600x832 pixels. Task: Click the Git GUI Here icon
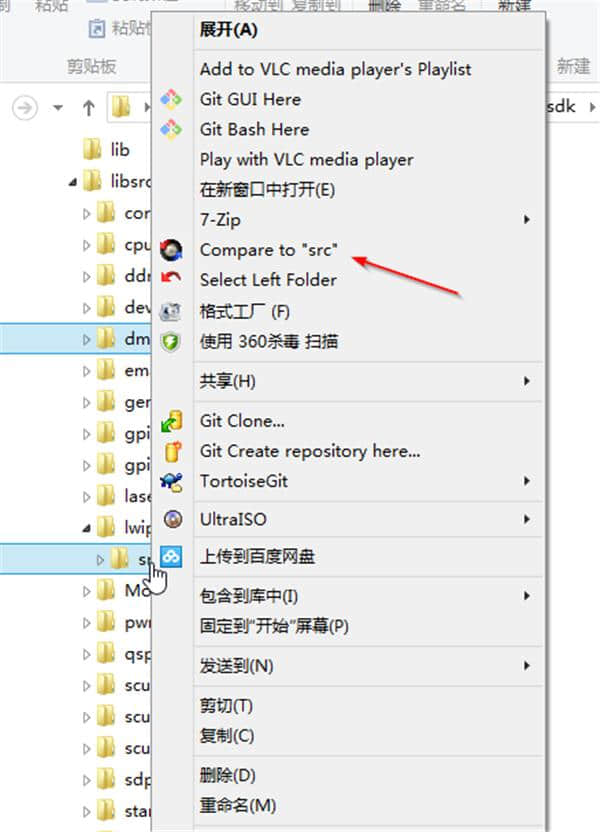(171, 99)
